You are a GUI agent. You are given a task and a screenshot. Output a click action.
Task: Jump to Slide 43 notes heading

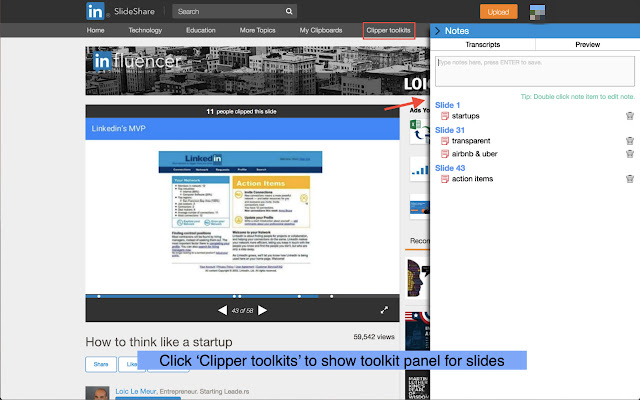(450, 168)
